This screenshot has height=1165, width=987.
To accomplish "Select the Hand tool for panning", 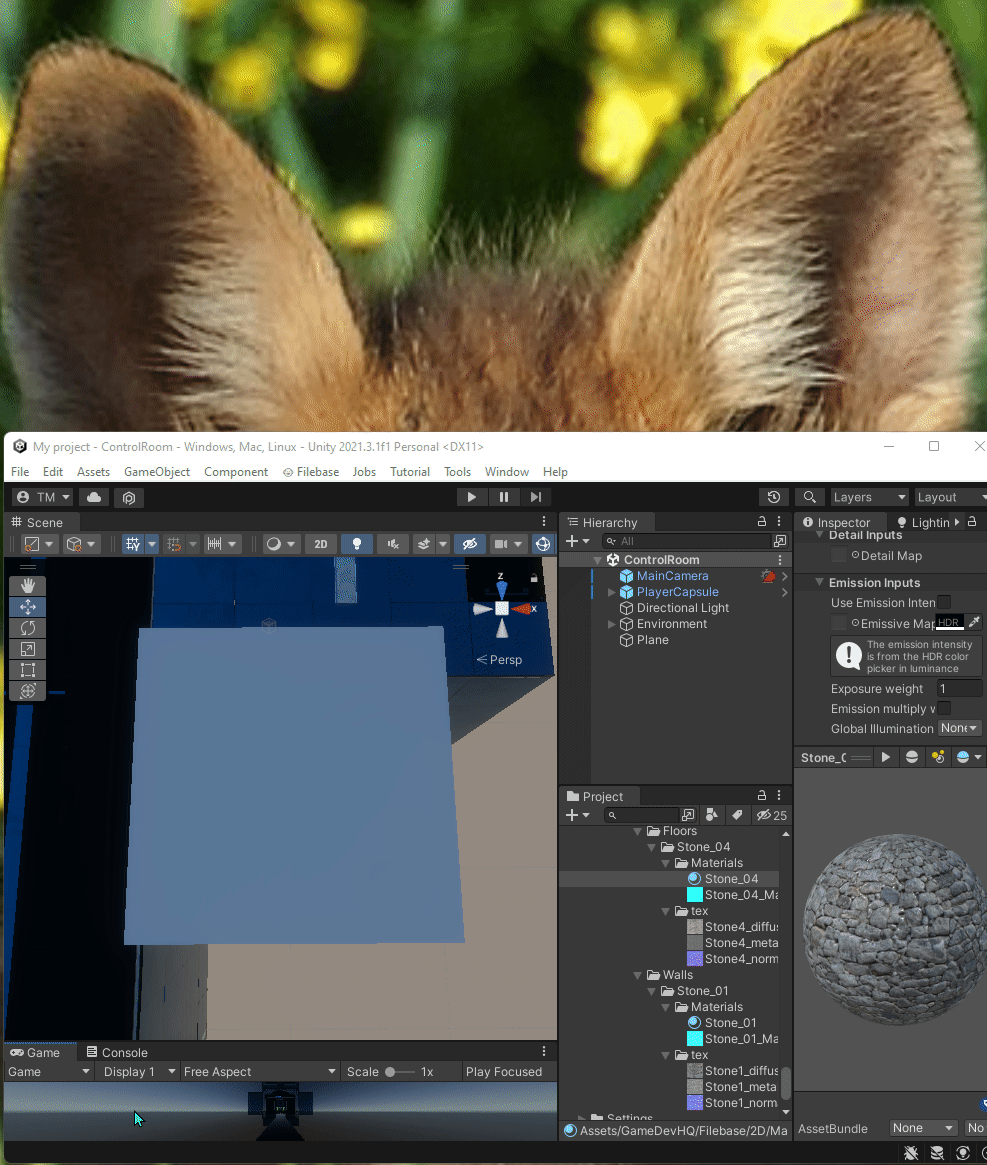I will click(27, 585).
